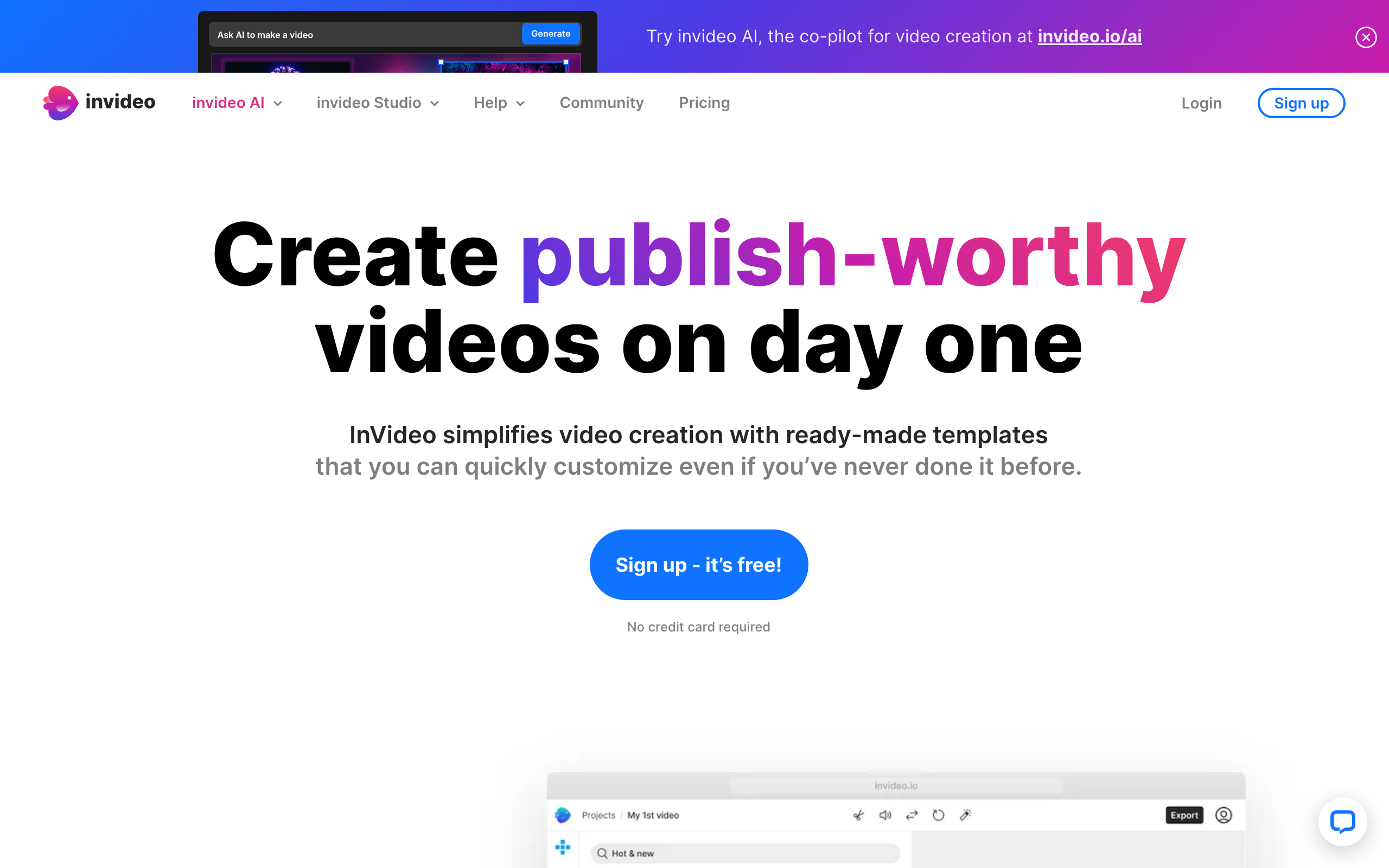Click the invideo.io/ai promotional link

1090,36
